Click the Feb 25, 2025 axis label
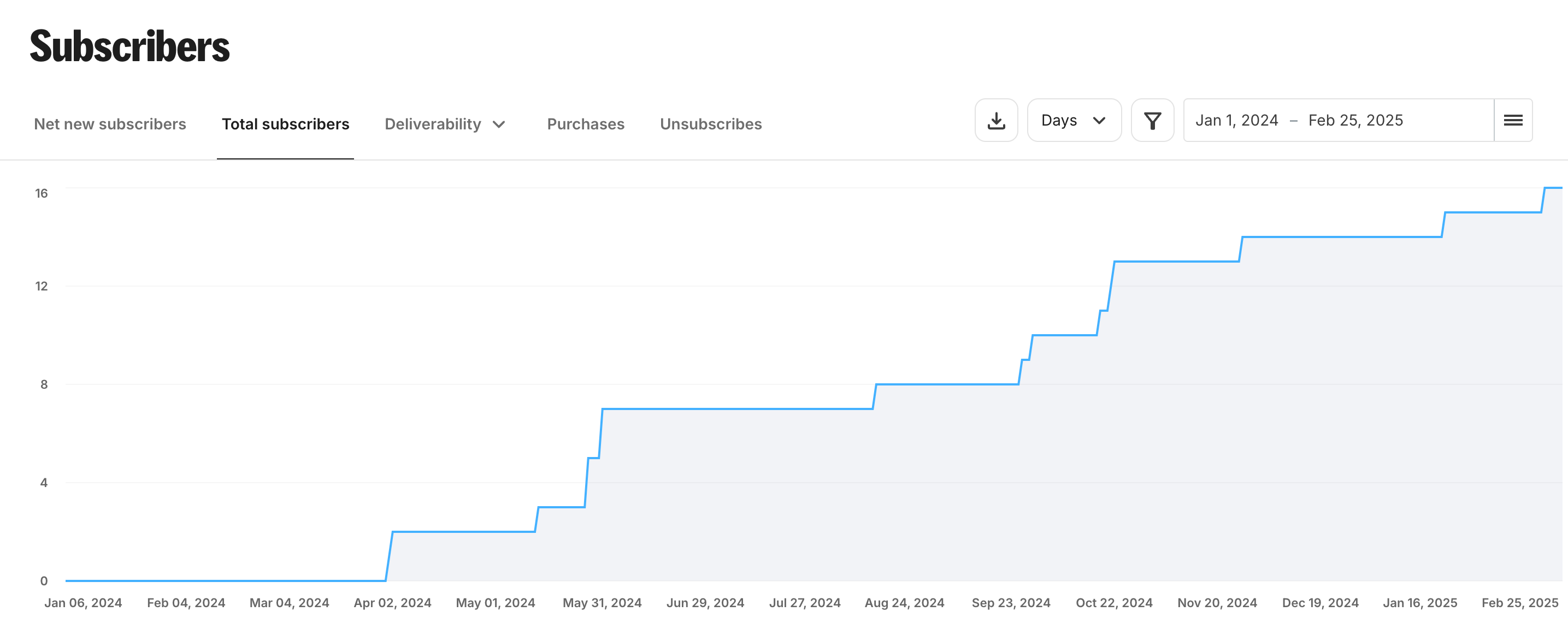1568x641 pixels. (1519, 603)
